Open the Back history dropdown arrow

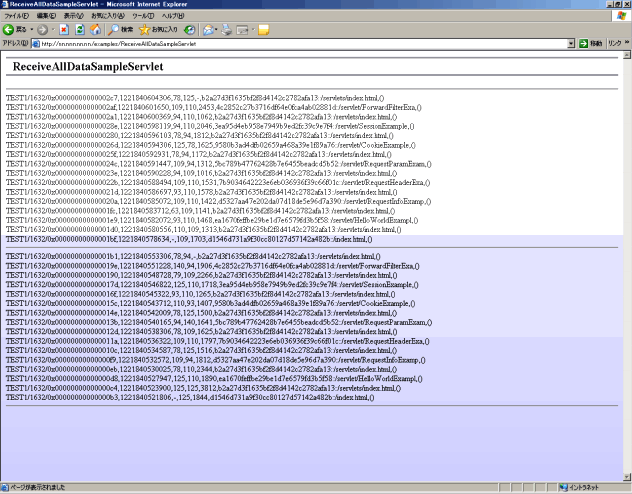point(31,29)
